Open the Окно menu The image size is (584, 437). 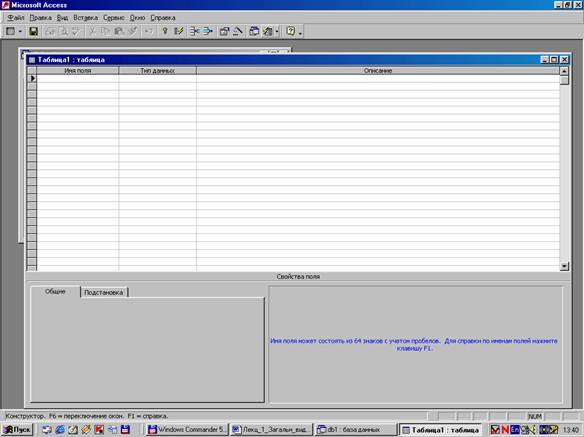tap(137, 18)
